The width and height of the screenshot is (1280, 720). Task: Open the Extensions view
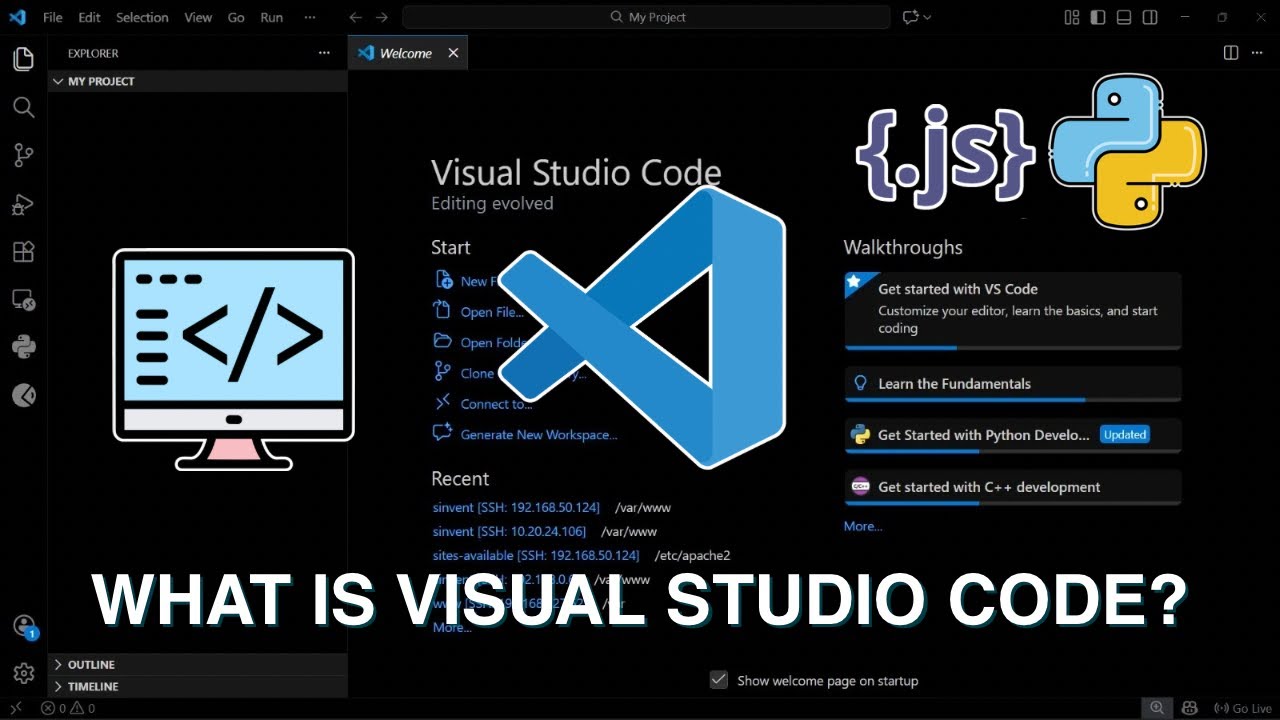point(23,252)
